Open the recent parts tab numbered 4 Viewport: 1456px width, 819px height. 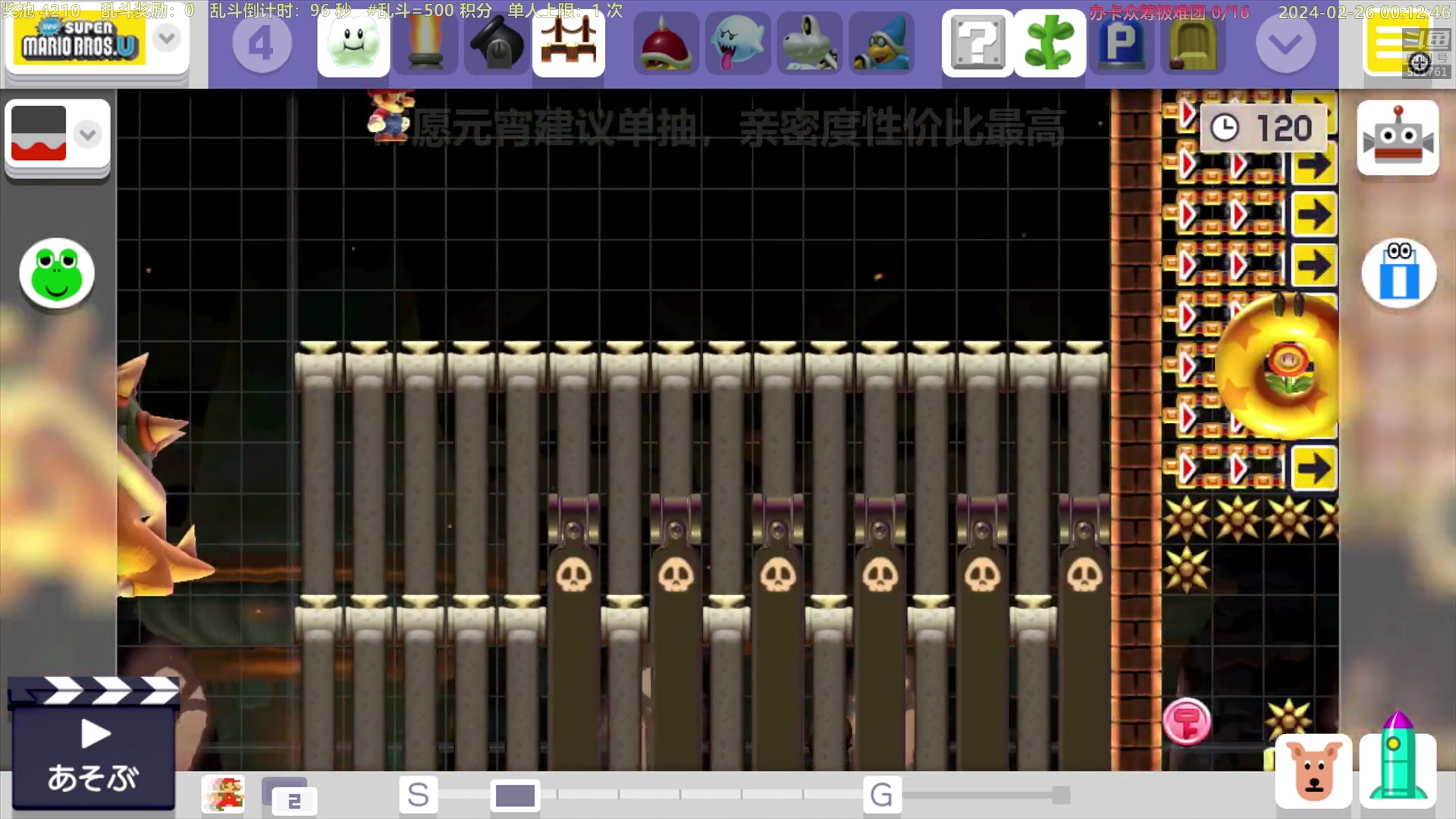pyautogui.click(x=261, y=44)
